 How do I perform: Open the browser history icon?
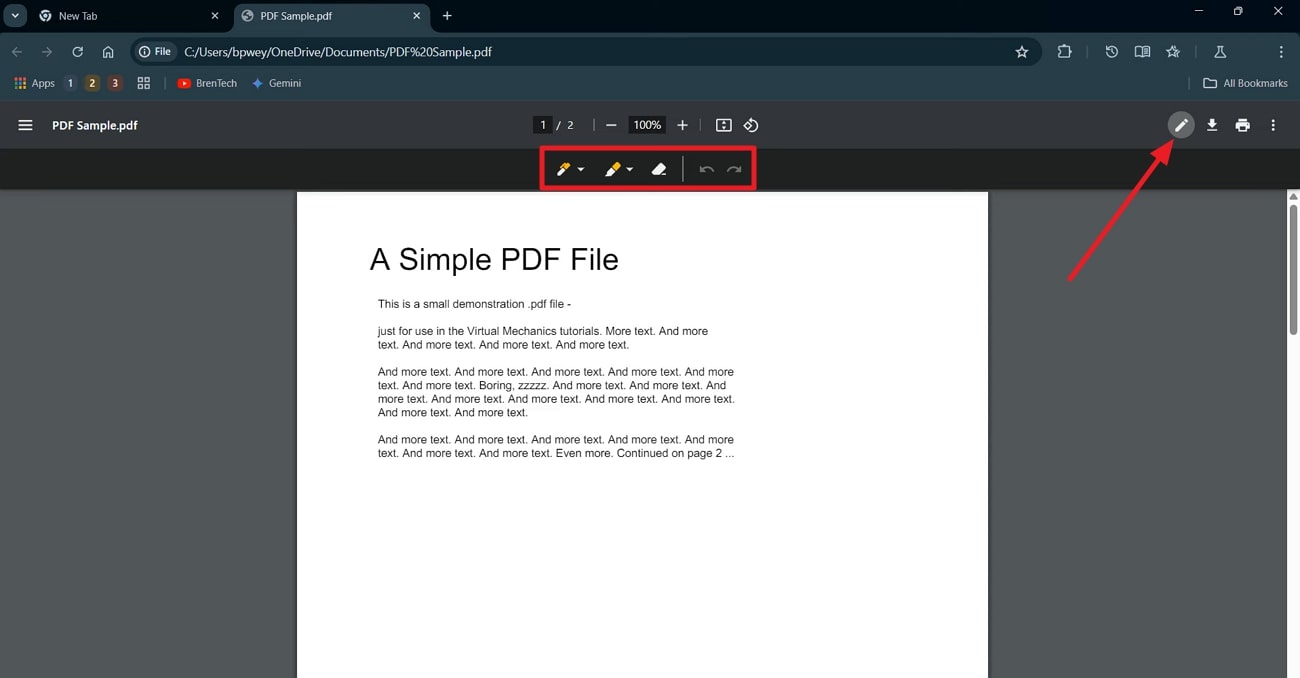(1111, 52)
